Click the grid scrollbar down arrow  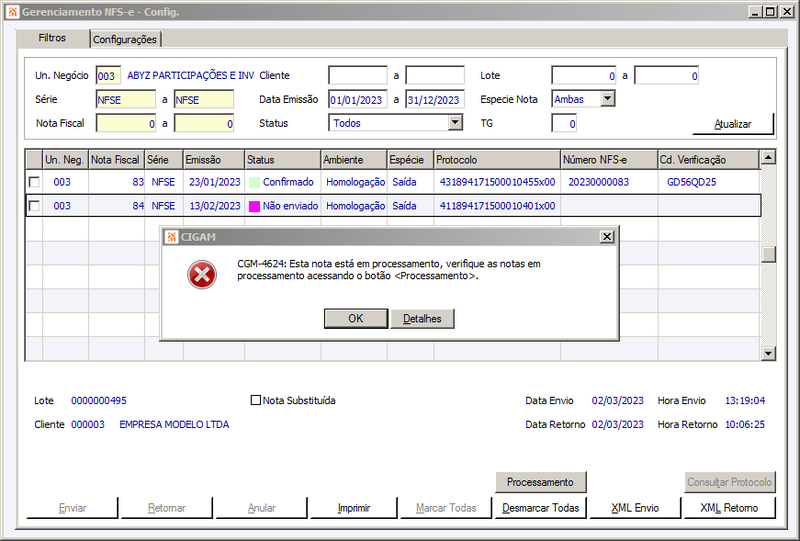click(768, 353)
